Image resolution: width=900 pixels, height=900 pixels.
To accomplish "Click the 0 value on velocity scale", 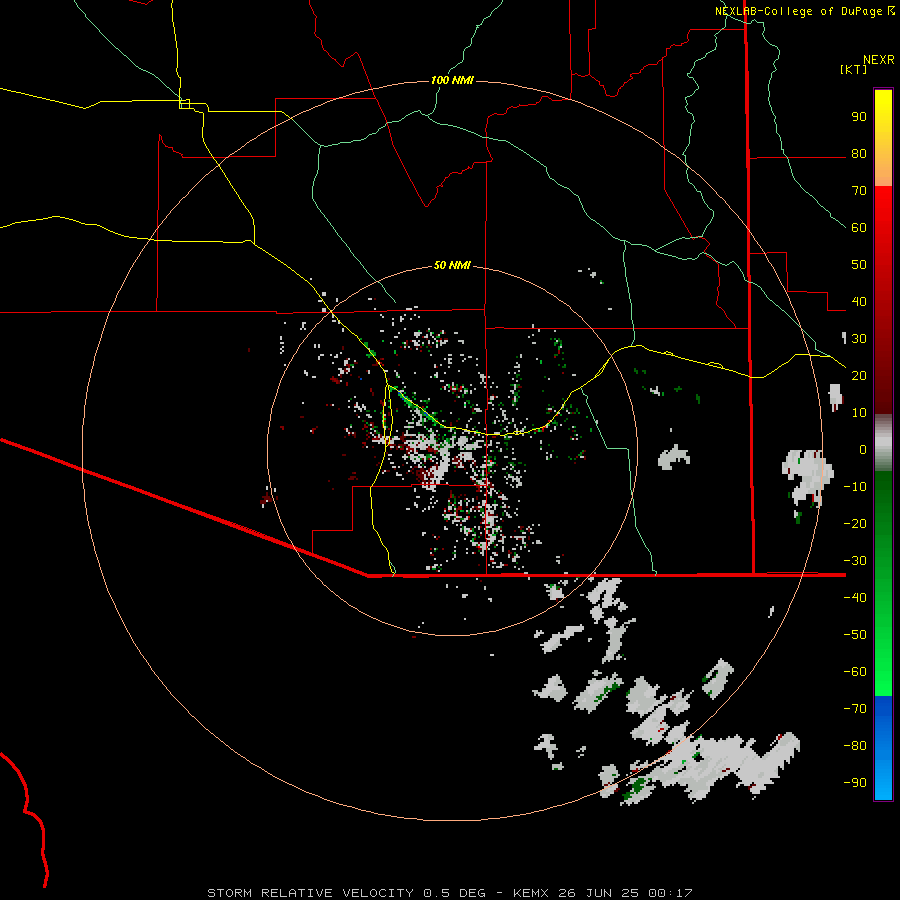I will coord(863,450).
